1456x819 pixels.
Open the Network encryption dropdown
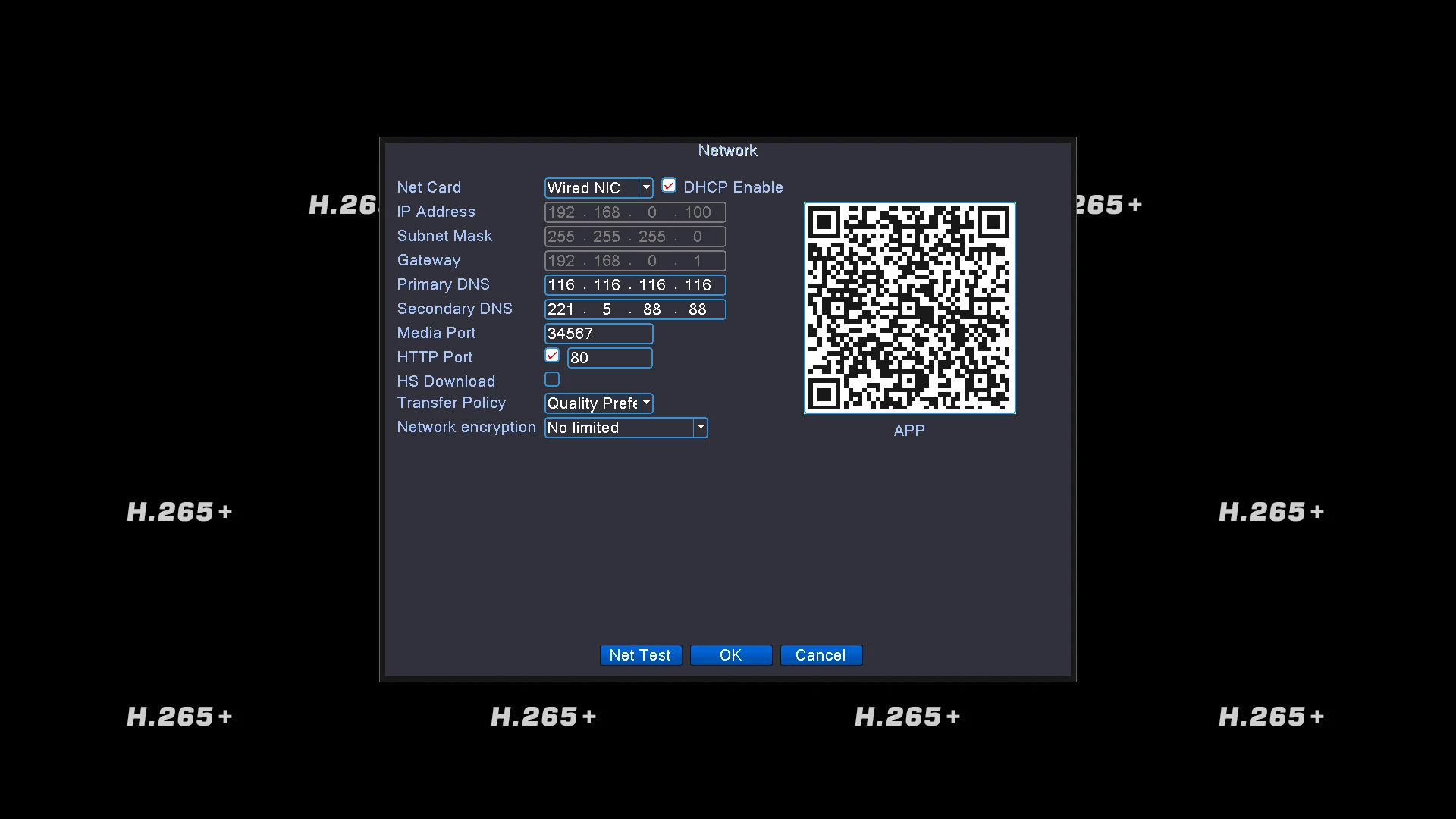pyautogui.click(x=700, y=428)
